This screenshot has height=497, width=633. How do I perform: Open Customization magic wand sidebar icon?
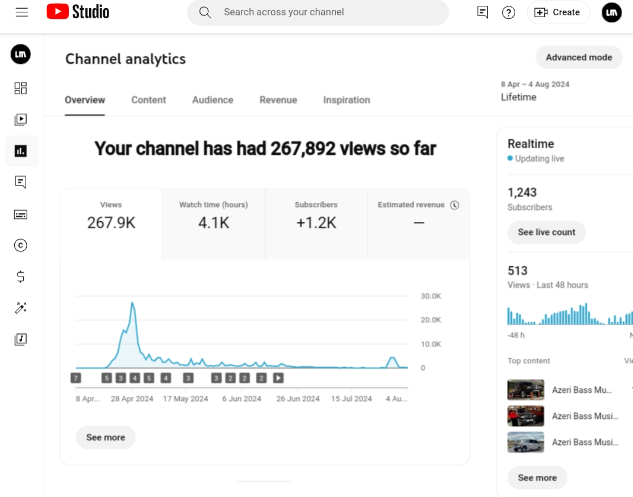21,308
